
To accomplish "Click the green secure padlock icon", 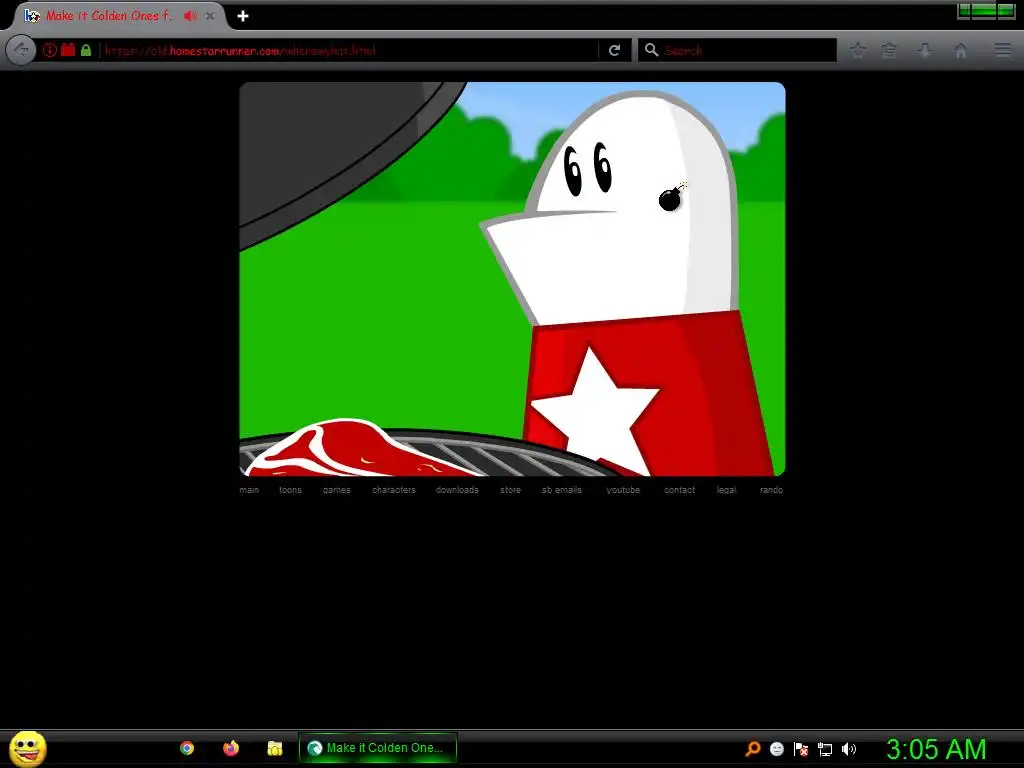I will tap(86, 50).
